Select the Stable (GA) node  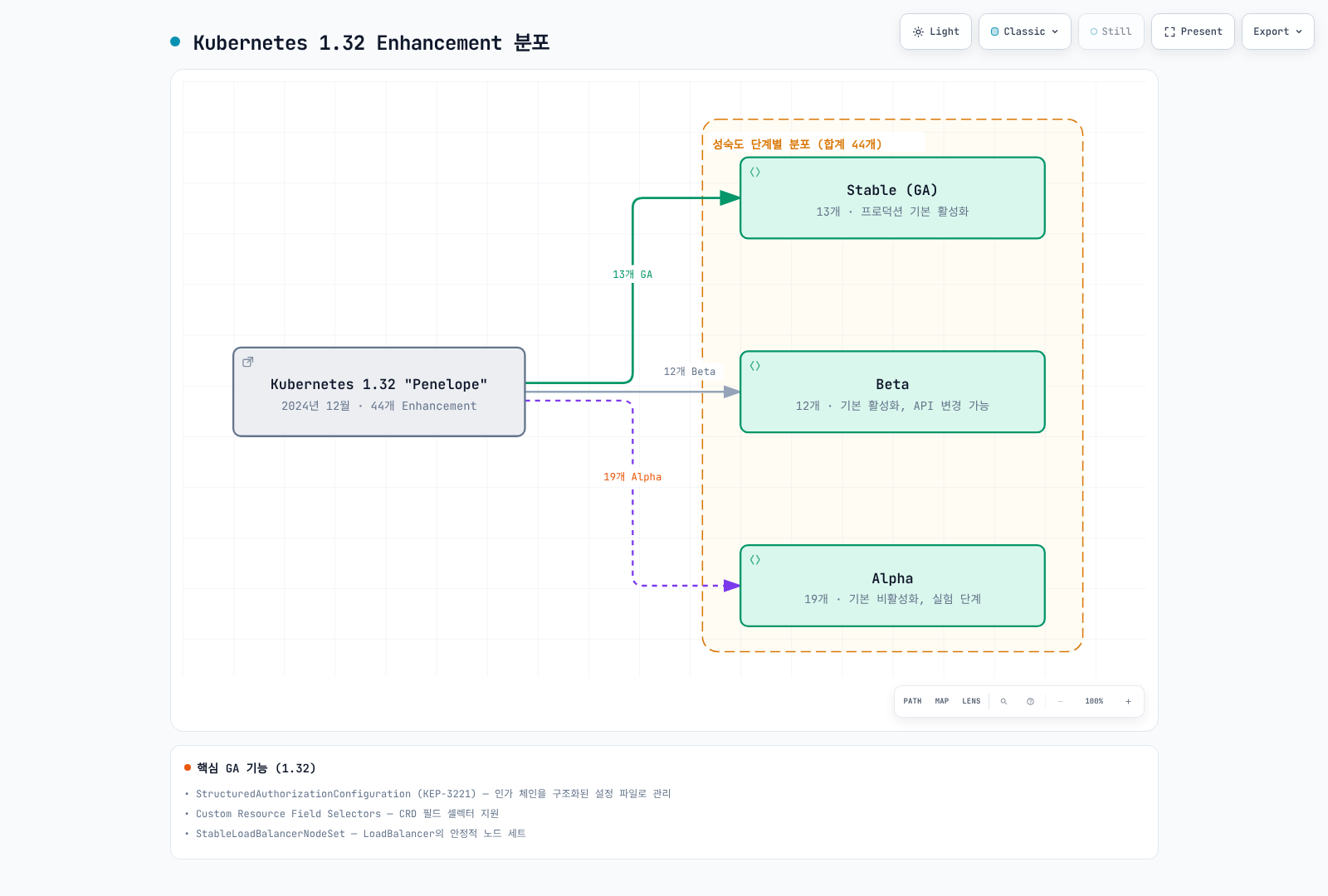[892, 198]
